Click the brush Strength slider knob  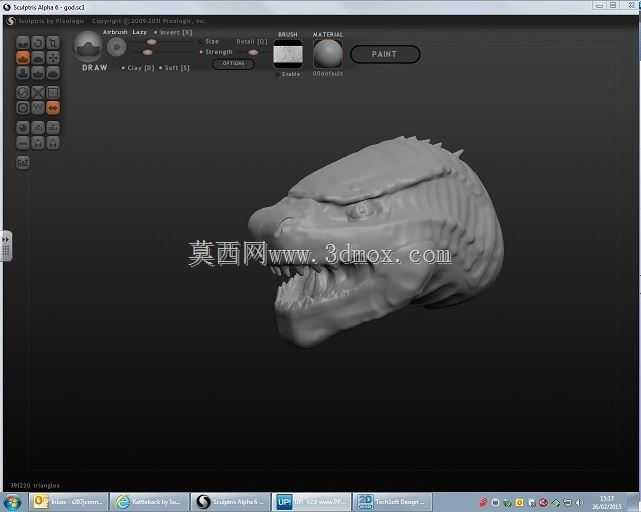click(148, 52)
